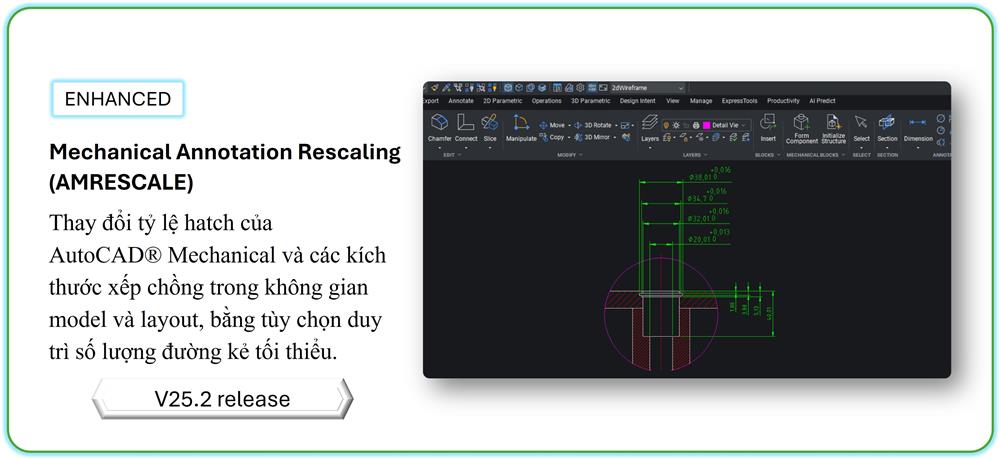Click the Dimension tool icon
Screen dimensions: 1000x459
(x=918, y=122)
